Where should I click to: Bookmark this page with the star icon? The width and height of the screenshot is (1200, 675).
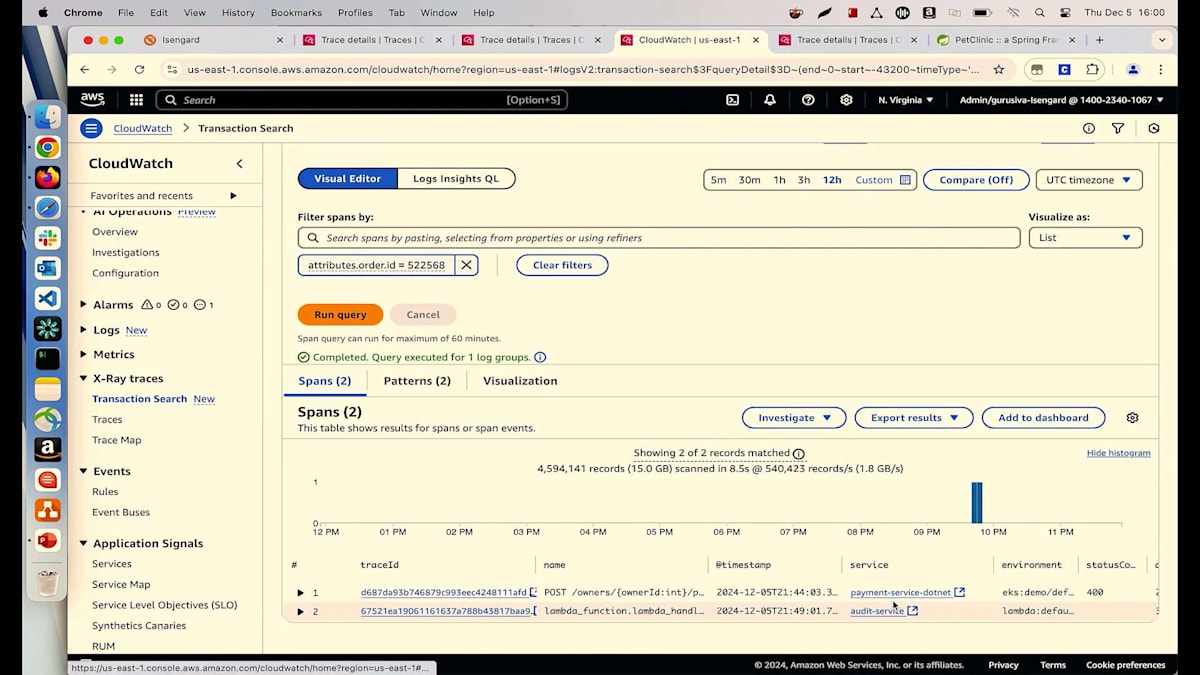[x=998, y=70]
